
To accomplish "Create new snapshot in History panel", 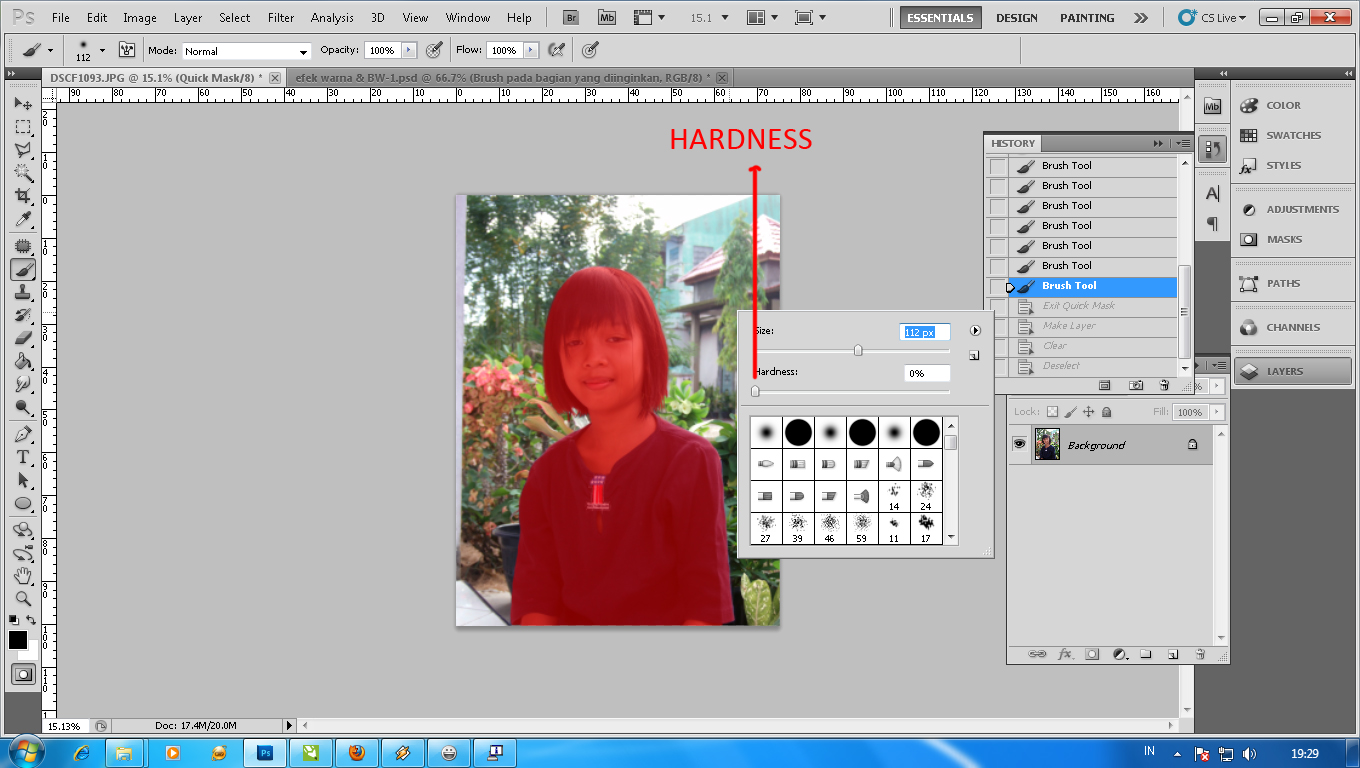I will point(1136,385).
